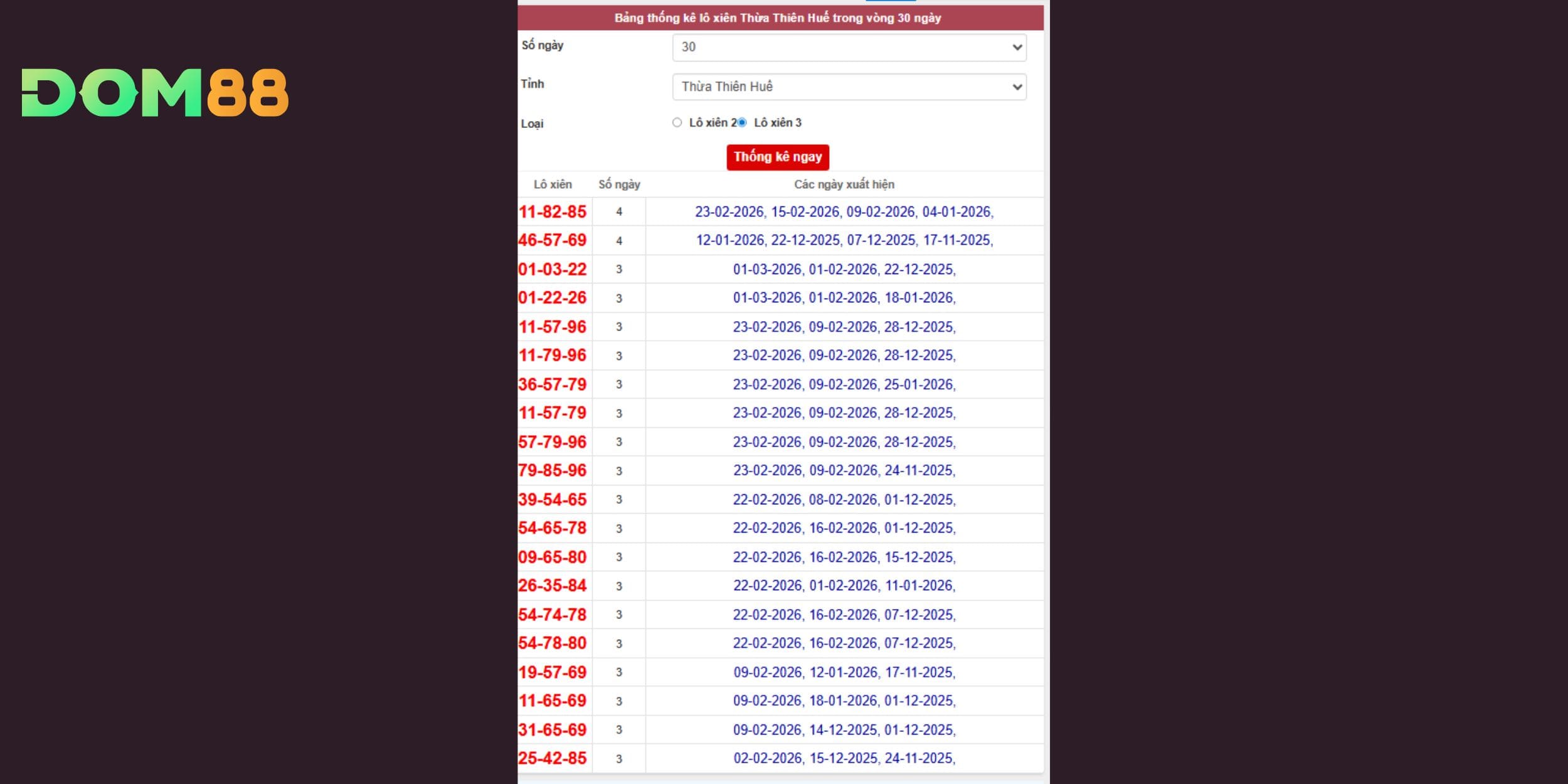Click lô xiên number 36-57-79
The width and height of the screenshot is (1568, 784).
pyautogui.click(x=553, y=384)
